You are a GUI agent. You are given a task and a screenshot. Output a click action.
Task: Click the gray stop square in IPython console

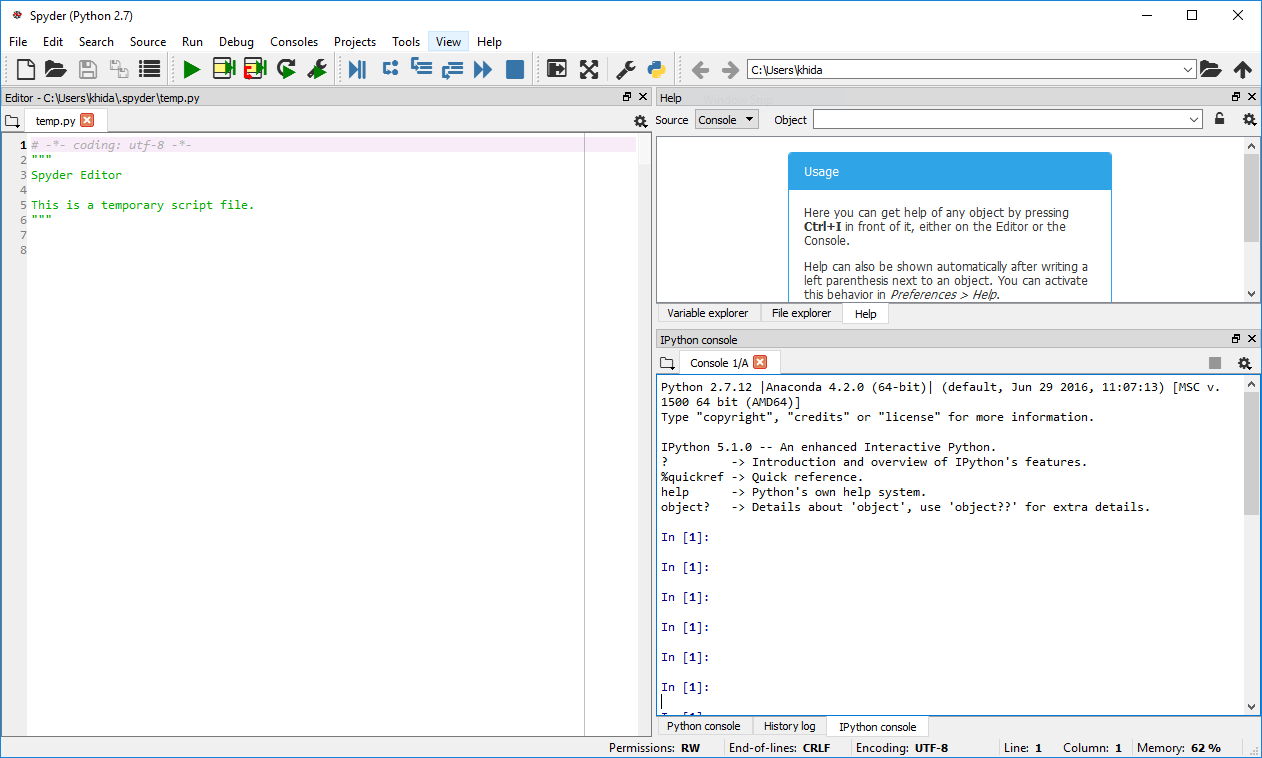click(1215, 363)
